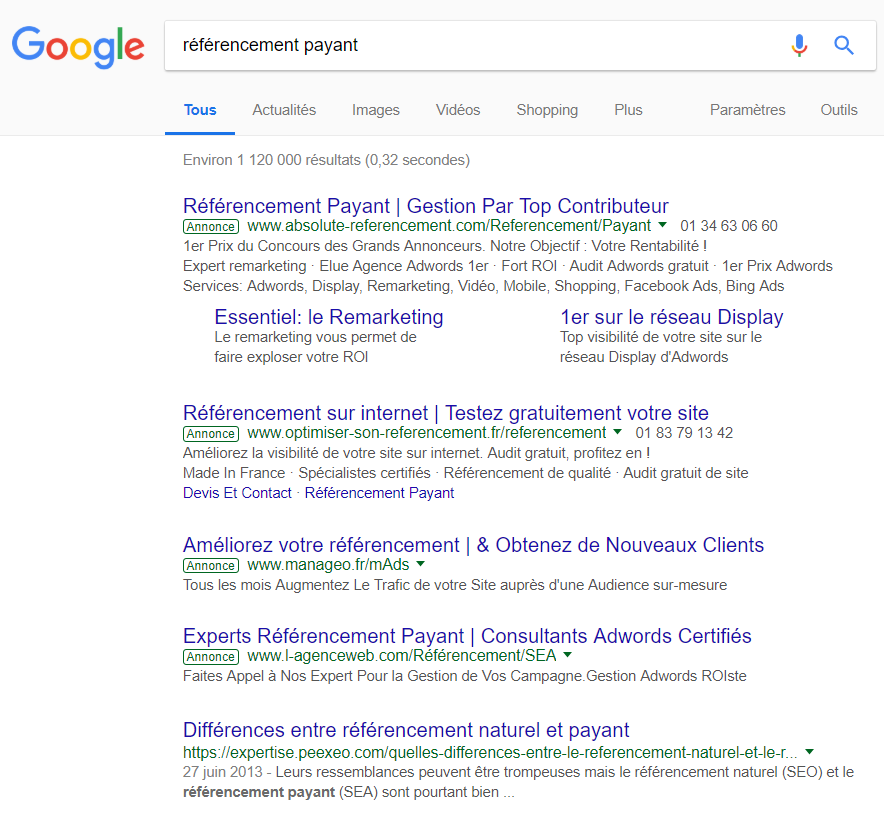Start voice search with microphone icon
This screenshot has height=820, width=884.
coord(799,45)
